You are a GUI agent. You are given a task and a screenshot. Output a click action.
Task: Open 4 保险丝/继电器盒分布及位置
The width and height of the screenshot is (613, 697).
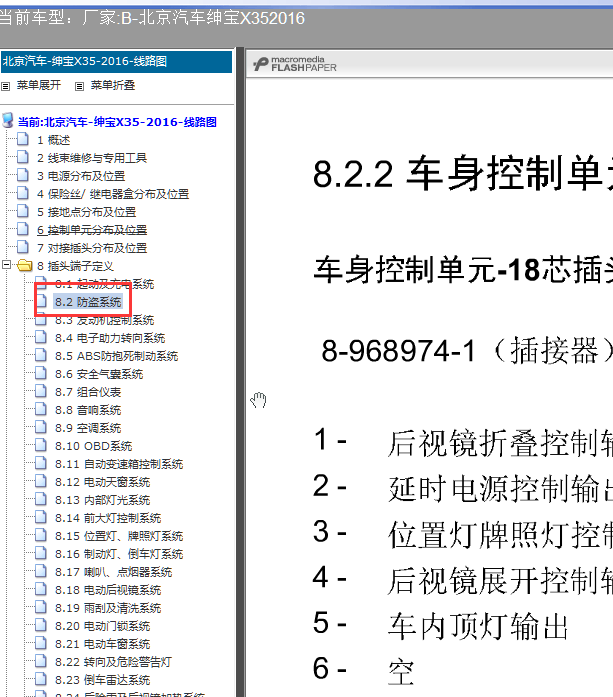(x=113, y=194)
